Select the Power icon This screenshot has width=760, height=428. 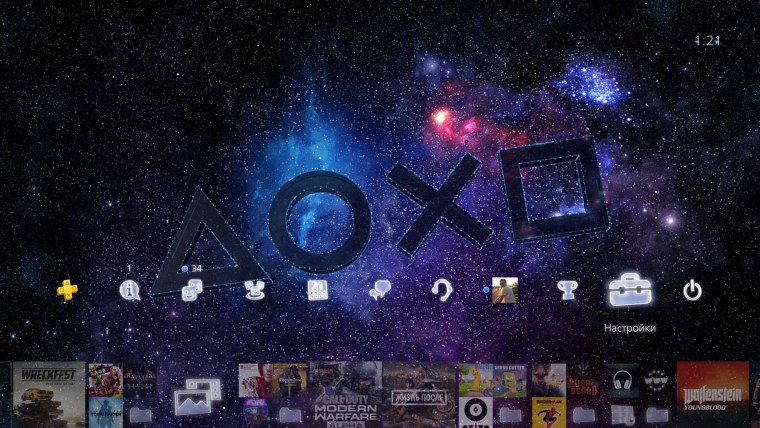tap(692, 291)
